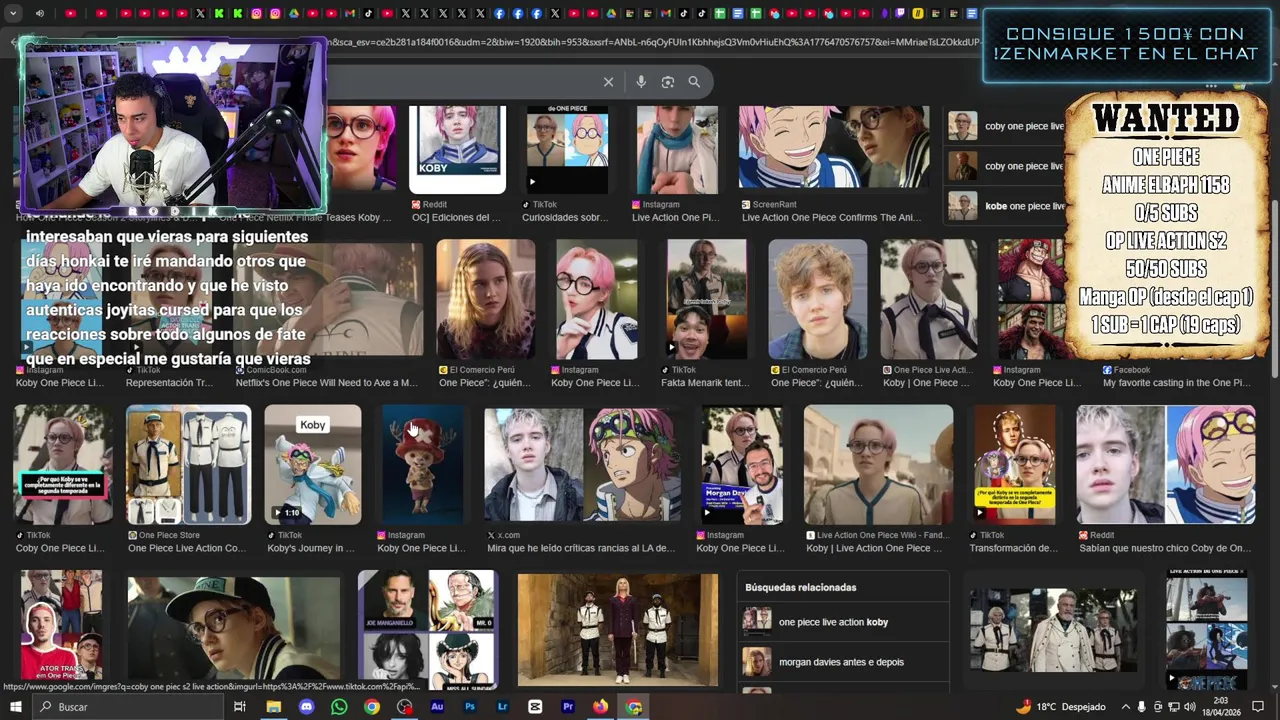Show hidden system tray icons
The width and height of the screenshot is (1280, 720).
[x=1125, y=707]
